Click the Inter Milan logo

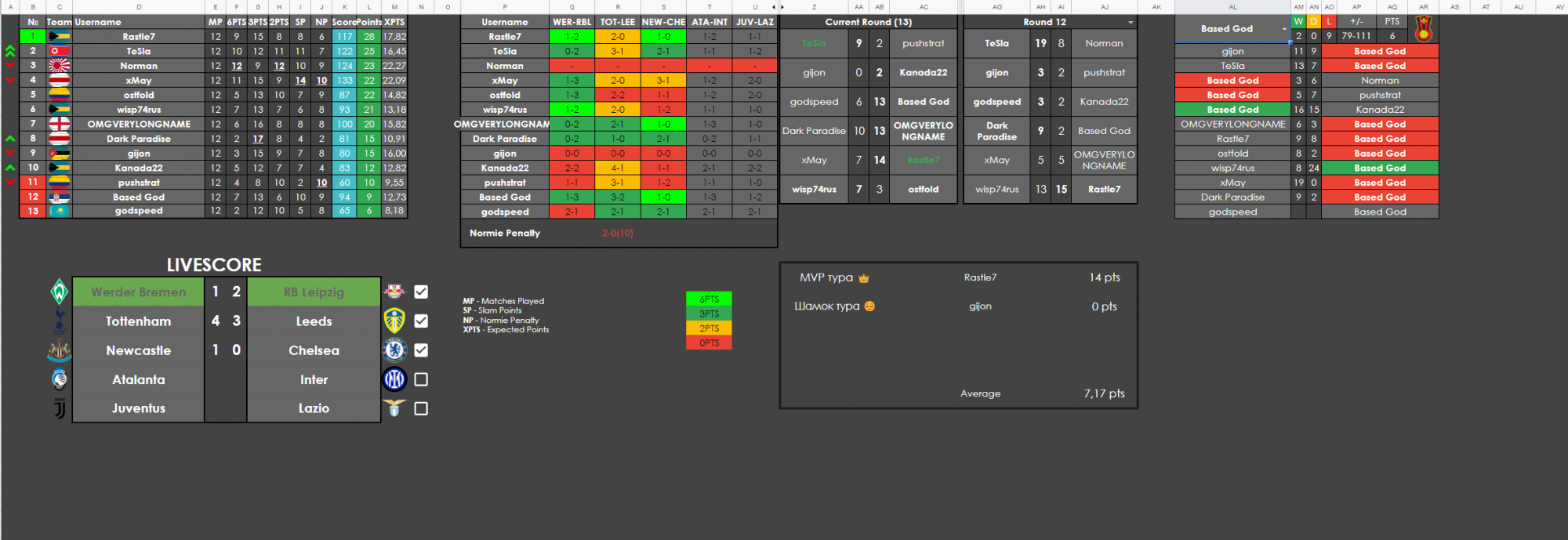tap(394, 379)
